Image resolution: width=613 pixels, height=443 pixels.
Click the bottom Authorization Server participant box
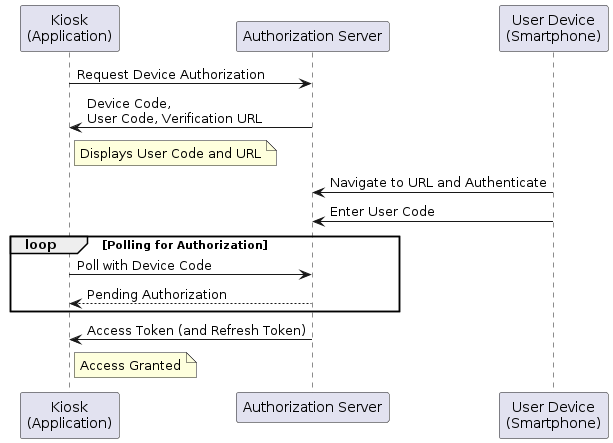pyautogui.click(x=313, y=407)
